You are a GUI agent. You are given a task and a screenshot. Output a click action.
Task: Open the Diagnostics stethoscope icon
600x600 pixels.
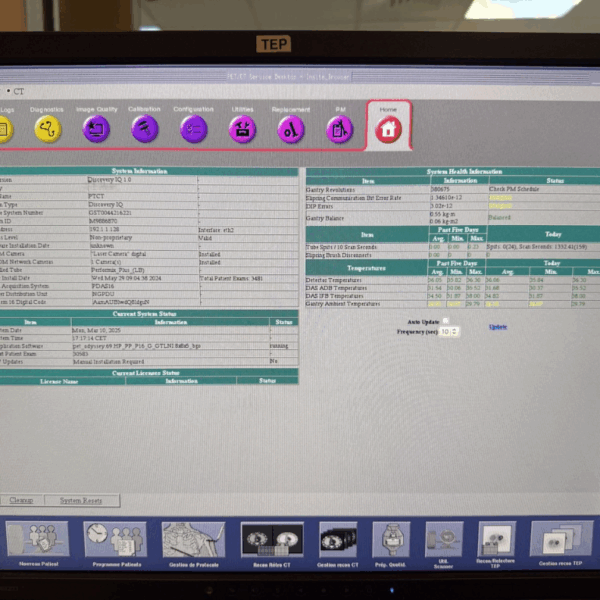(48, 129)
